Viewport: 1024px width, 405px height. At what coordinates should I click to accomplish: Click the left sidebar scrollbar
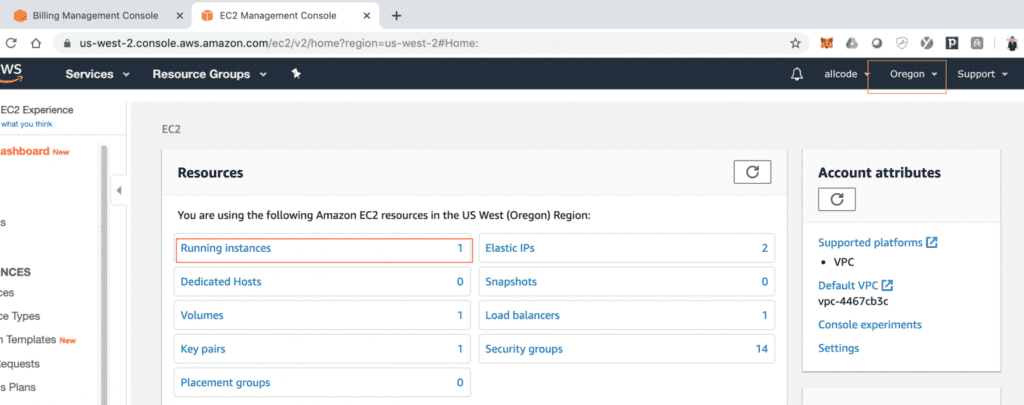tap(103, 274)
